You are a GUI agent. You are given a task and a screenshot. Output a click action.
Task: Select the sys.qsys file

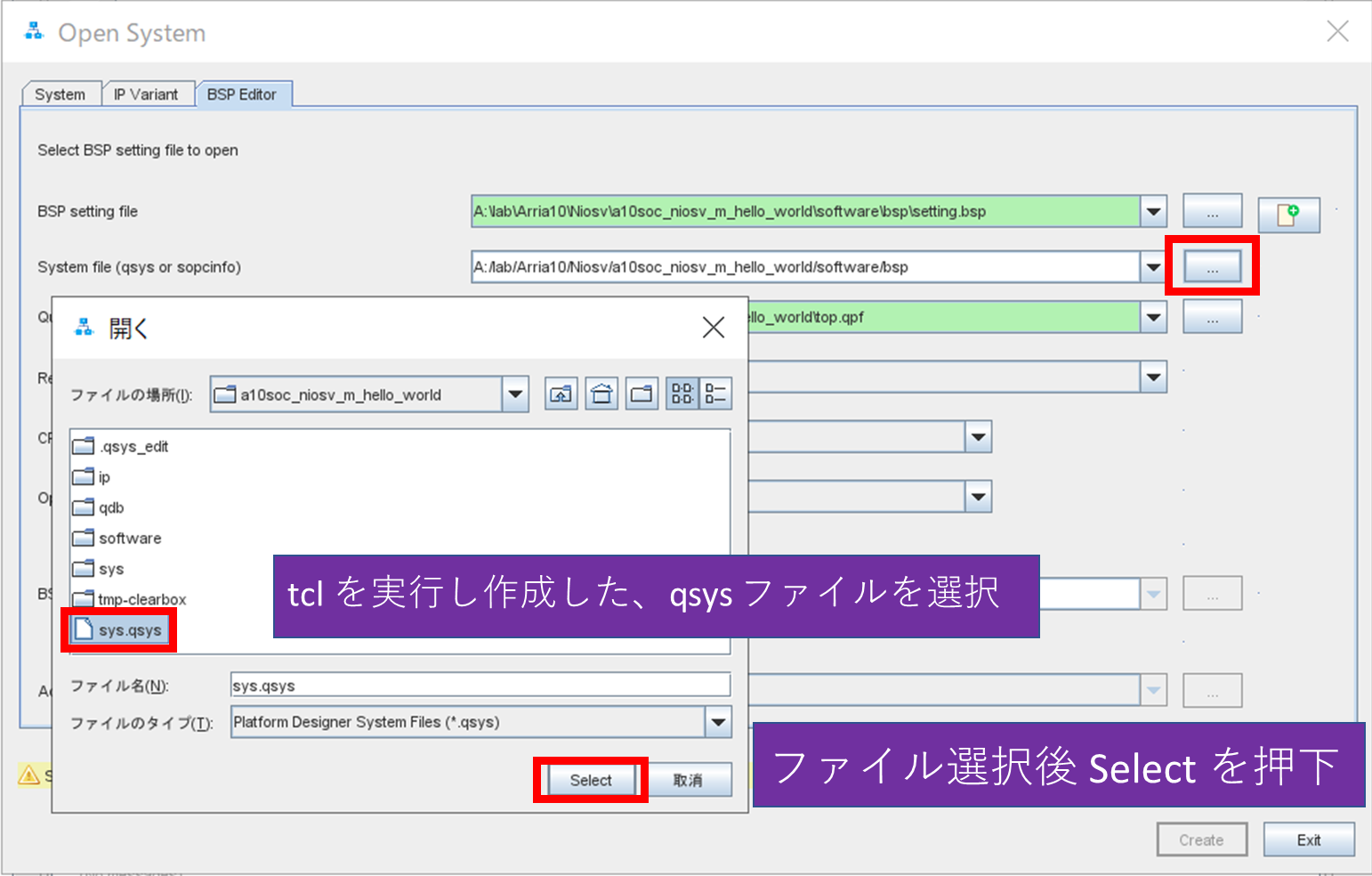click(x=129, y=630)
